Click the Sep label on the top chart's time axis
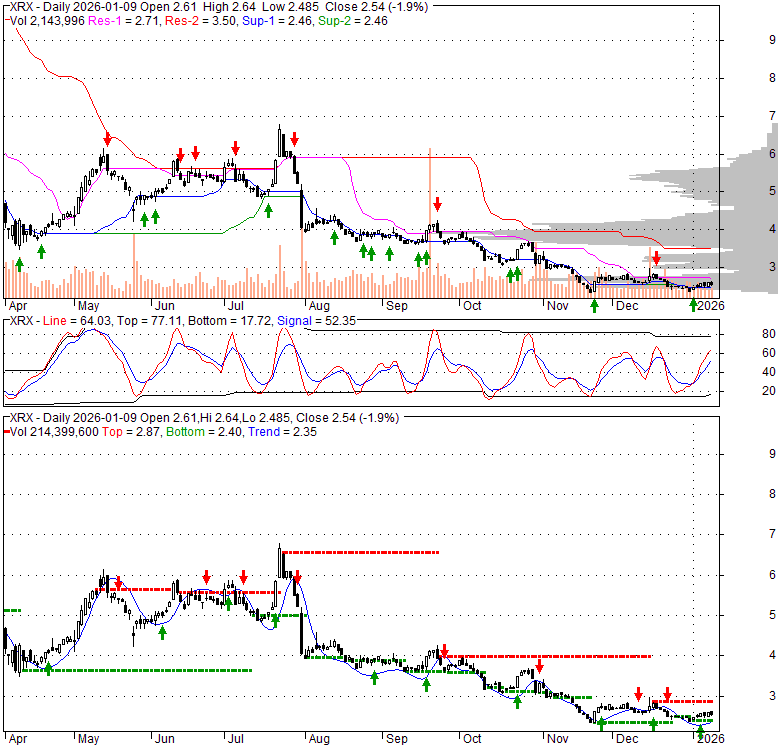 (397, 305)
